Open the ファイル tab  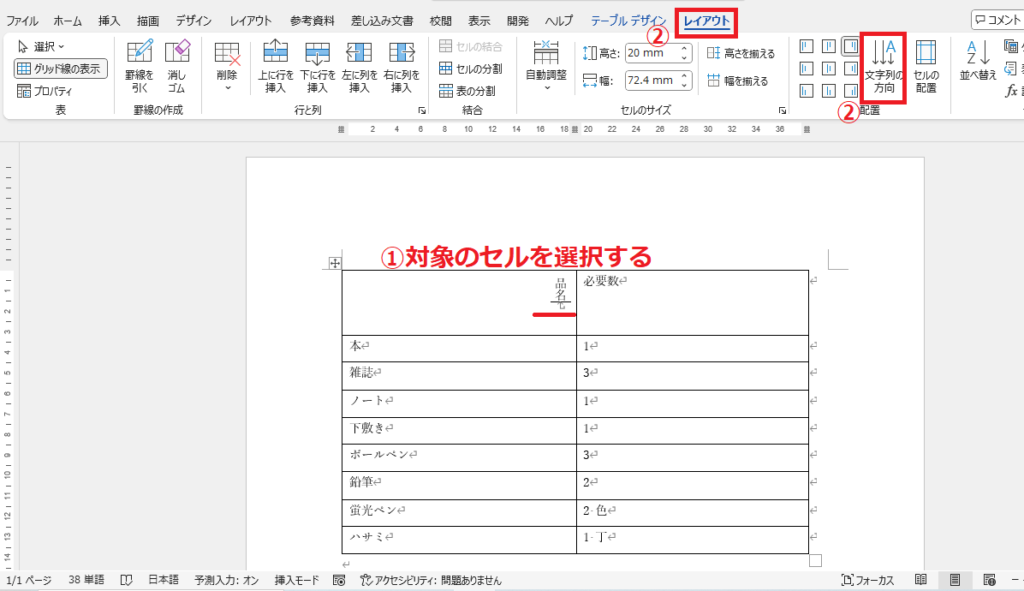click(x=22, y=21)
